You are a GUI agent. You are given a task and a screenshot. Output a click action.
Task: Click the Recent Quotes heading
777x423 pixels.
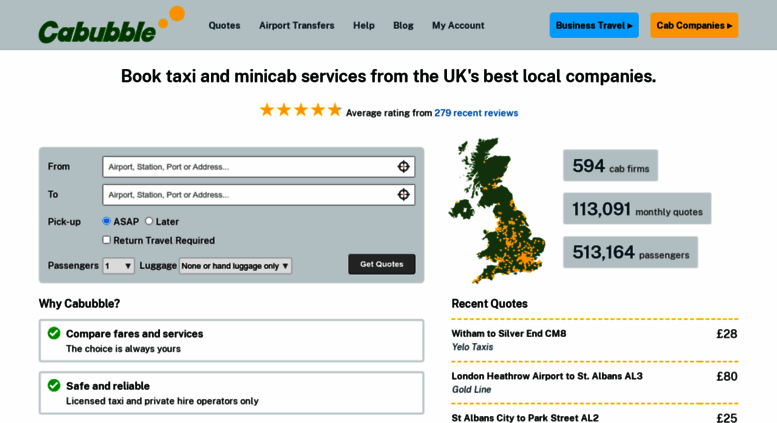(489, 304)
